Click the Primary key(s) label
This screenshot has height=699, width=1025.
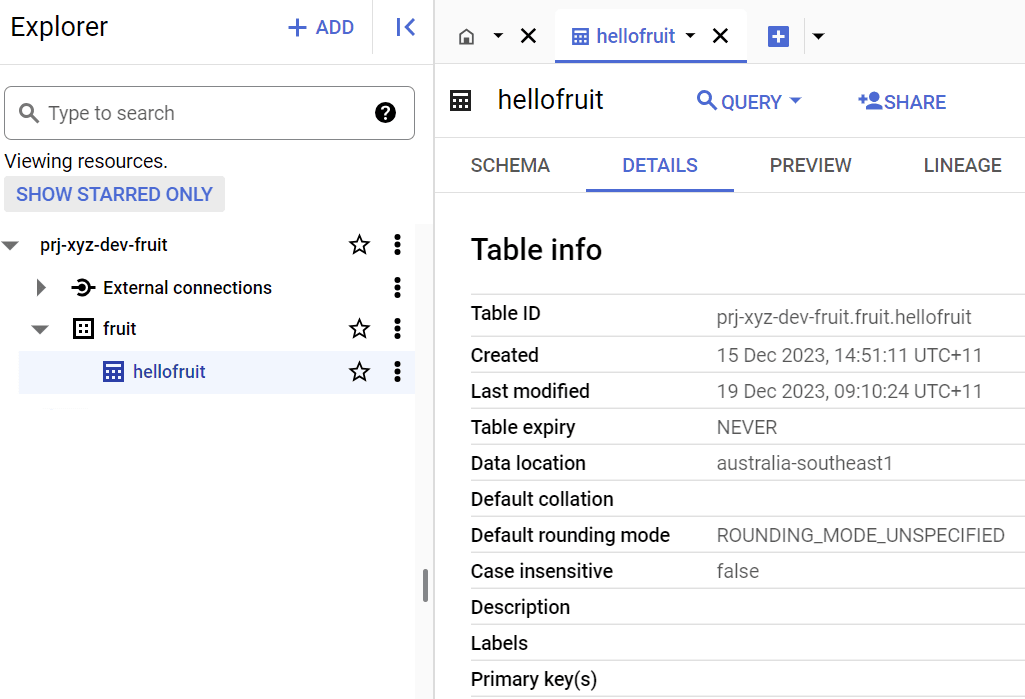[x=534, y=680]
